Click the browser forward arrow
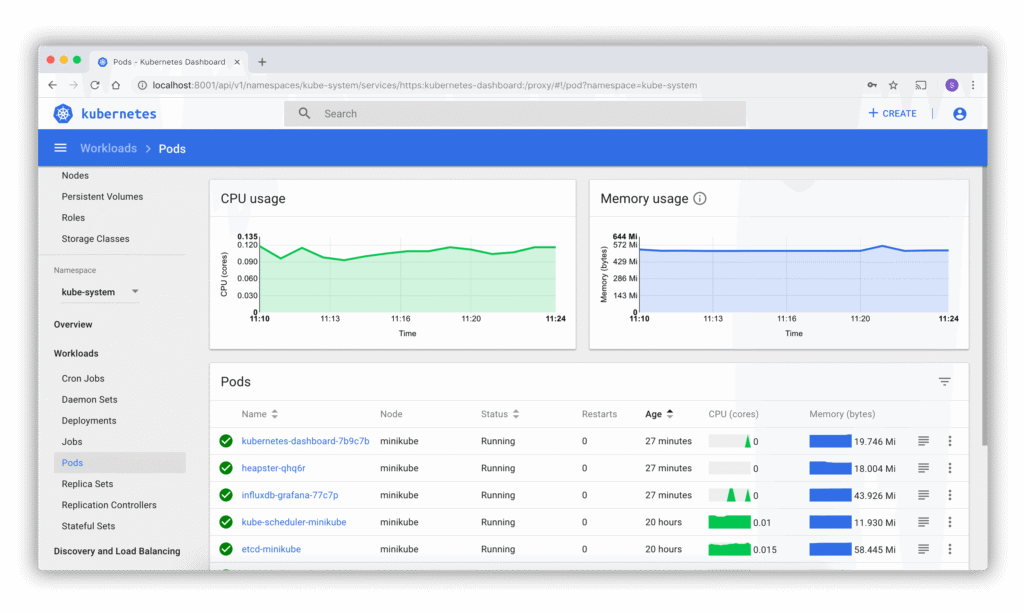Image resolution: width=1024 pixels, height=612 pixels. [x=74, y=85]
